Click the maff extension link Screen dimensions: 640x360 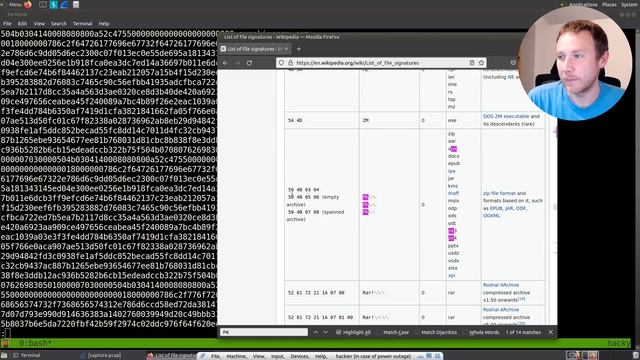pyautogui.click(x=453, y=193)
